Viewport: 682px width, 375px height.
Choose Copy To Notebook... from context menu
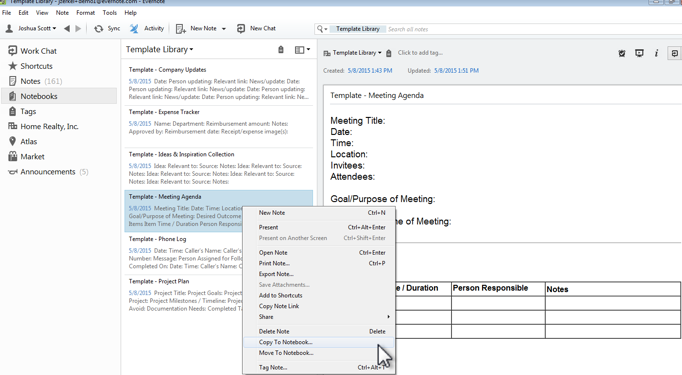[319, 342]
